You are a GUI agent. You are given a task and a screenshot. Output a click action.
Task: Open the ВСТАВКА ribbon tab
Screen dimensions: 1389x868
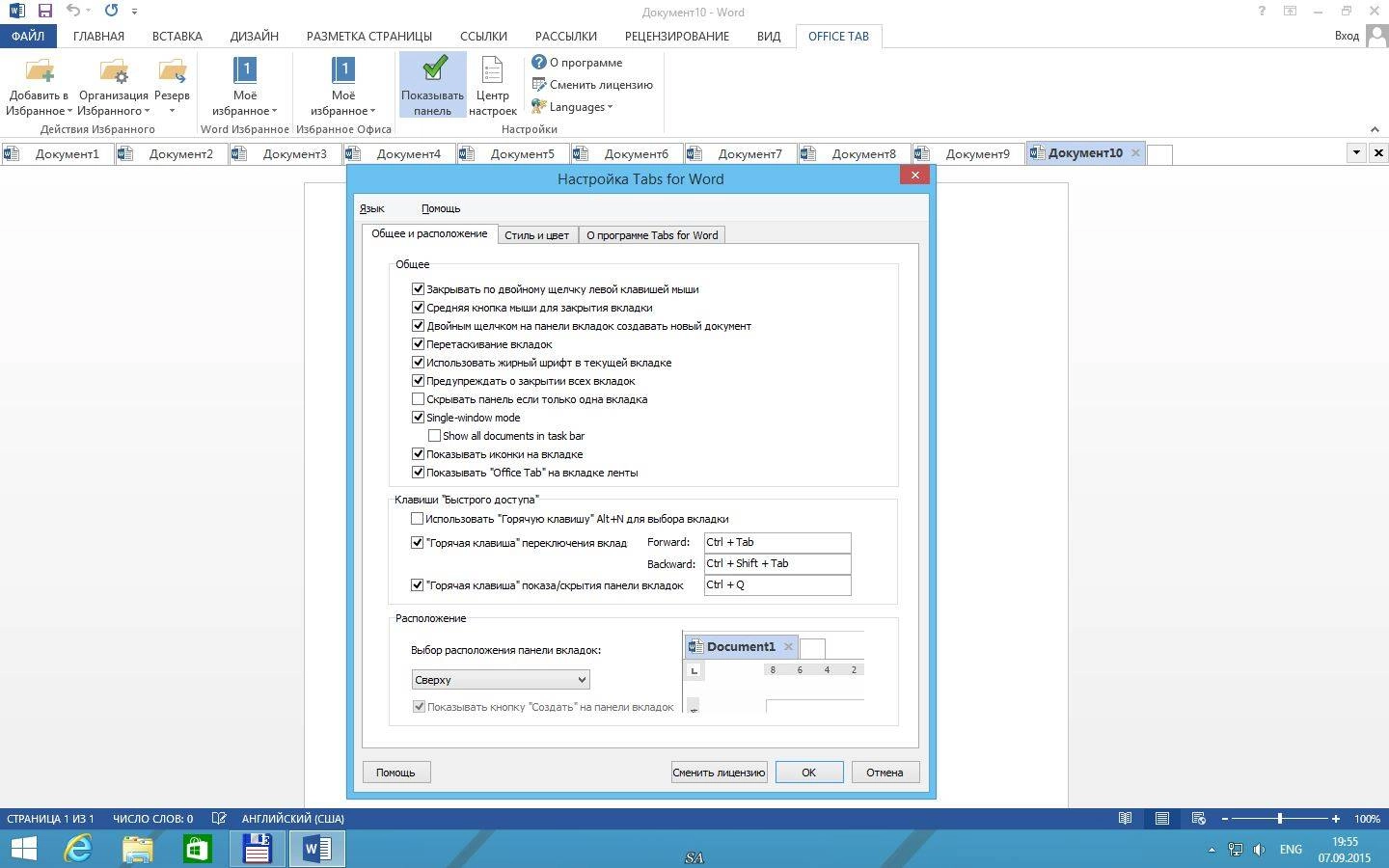point(177,36)
